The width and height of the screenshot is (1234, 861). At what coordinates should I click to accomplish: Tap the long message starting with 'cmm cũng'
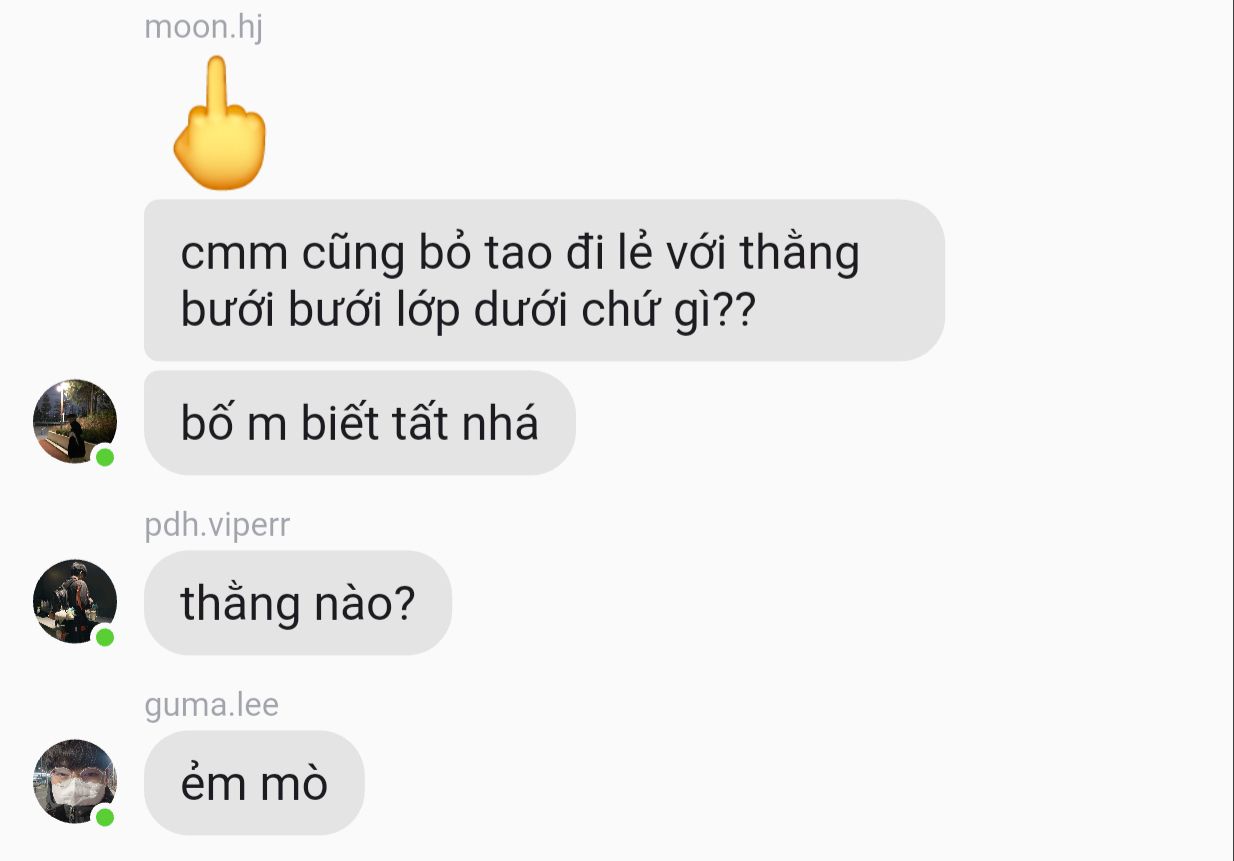point(544,280)
